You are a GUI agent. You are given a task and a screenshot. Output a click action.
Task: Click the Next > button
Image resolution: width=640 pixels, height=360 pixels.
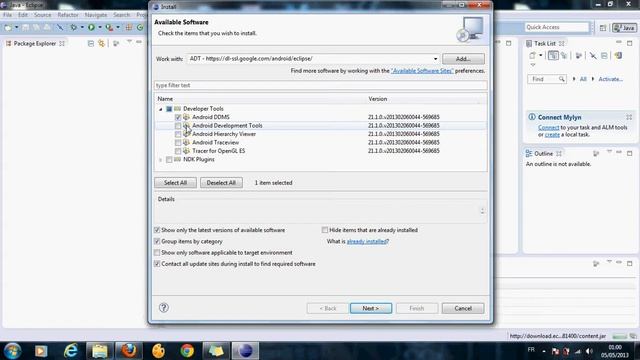(371, 308)
